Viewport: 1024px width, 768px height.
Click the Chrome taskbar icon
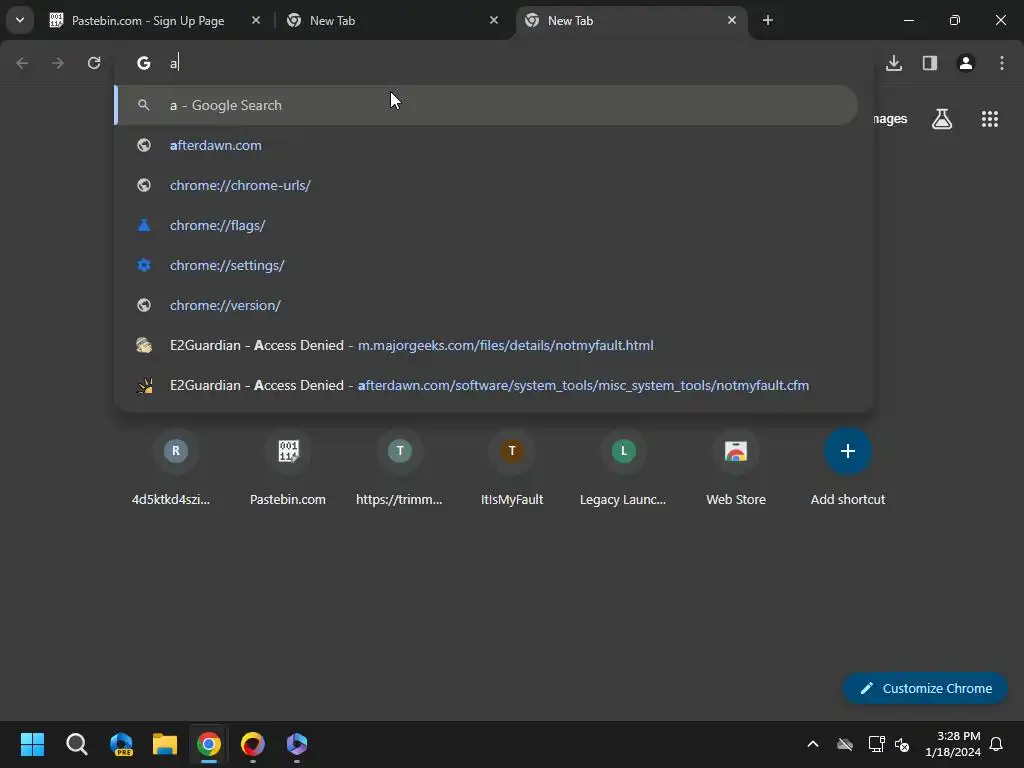209,744
